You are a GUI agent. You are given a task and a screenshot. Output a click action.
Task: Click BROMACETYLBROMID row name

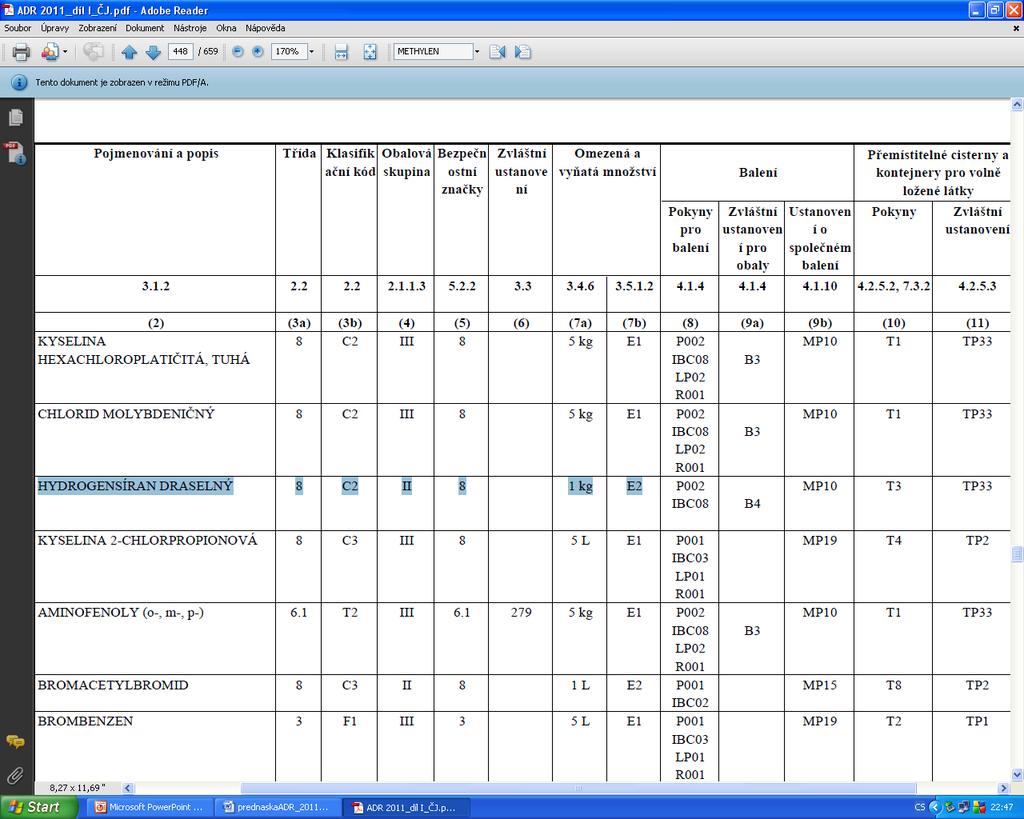(113, 685)
